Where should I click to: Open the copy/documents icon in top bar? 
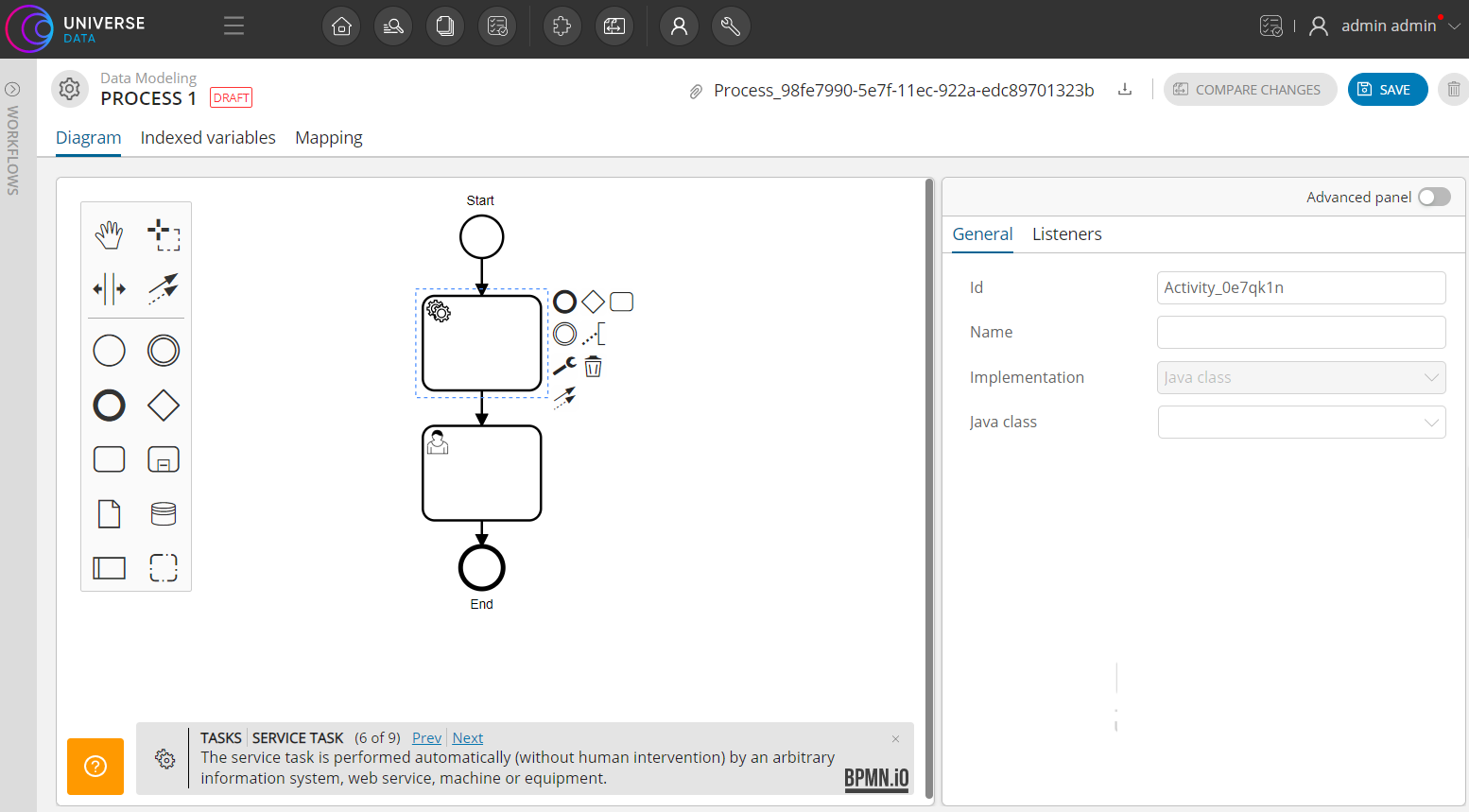[445, 26]
